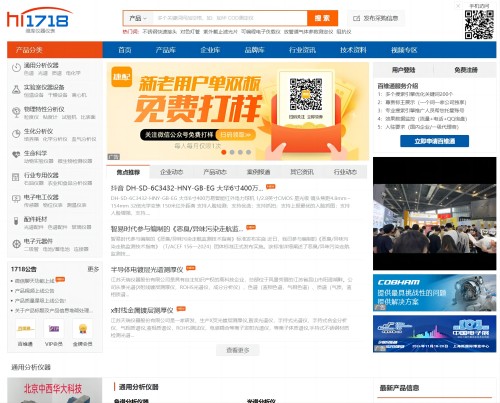The image size is (500, 403).
Task: Open the 视频专区 navigation item
Action: pos(404,50)
